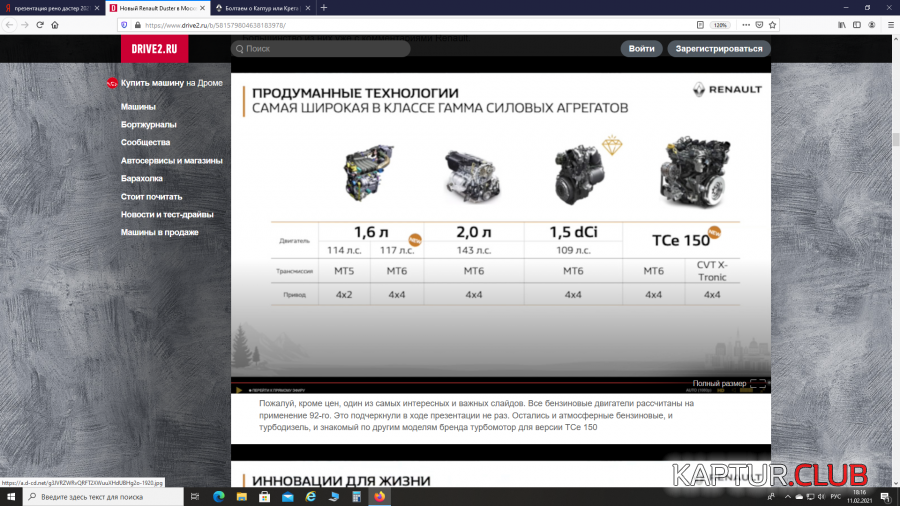Open the 'Стоит почитать' sidebar link
The height and width of the screenshot is (506, 900).
(152, 197)
